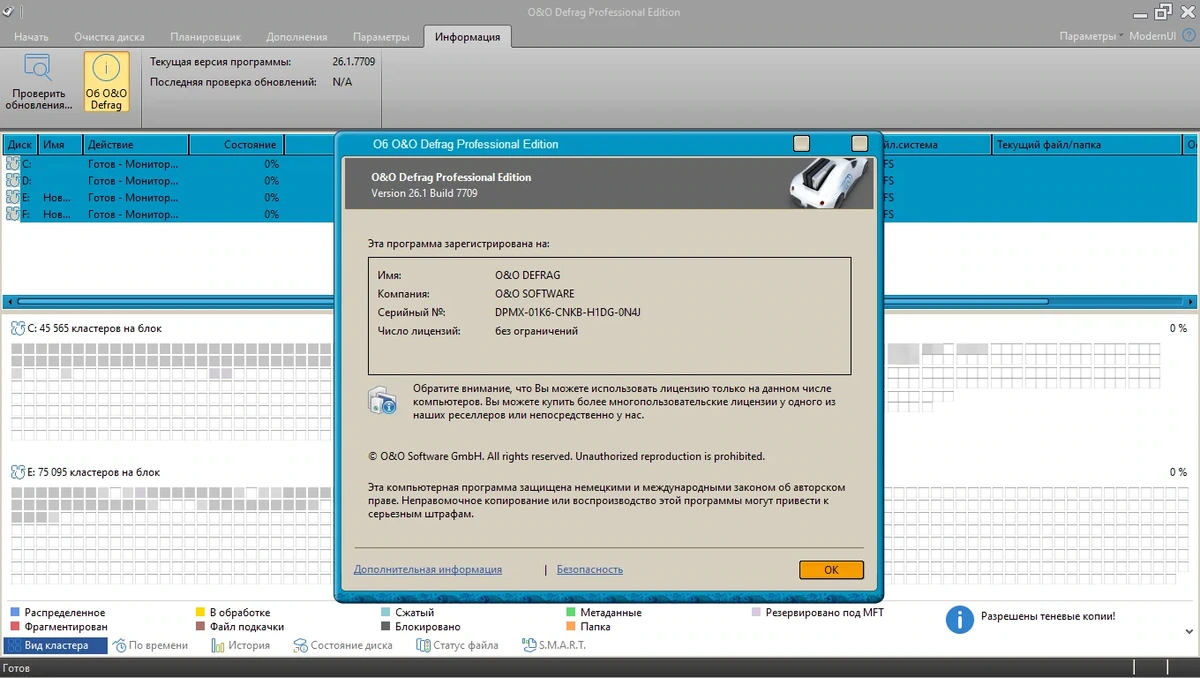
Task: Open the Безопасность link
Action: 590,570
